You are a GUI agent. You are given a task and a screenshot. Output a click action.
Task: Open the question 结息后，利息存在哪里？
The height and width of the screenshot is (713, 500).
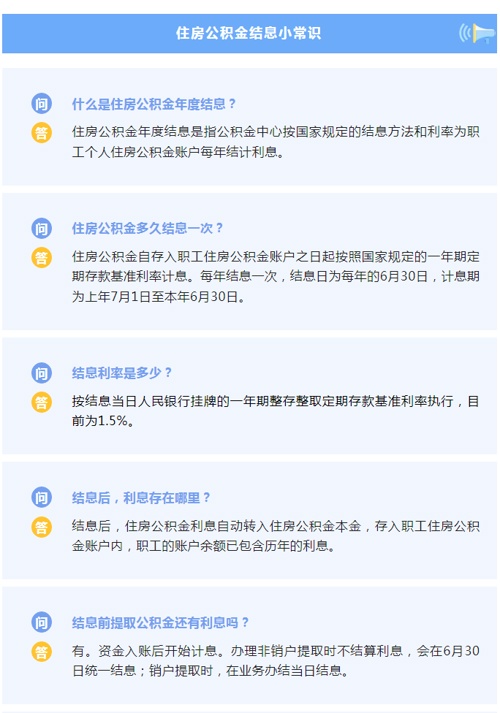[141, 498]
